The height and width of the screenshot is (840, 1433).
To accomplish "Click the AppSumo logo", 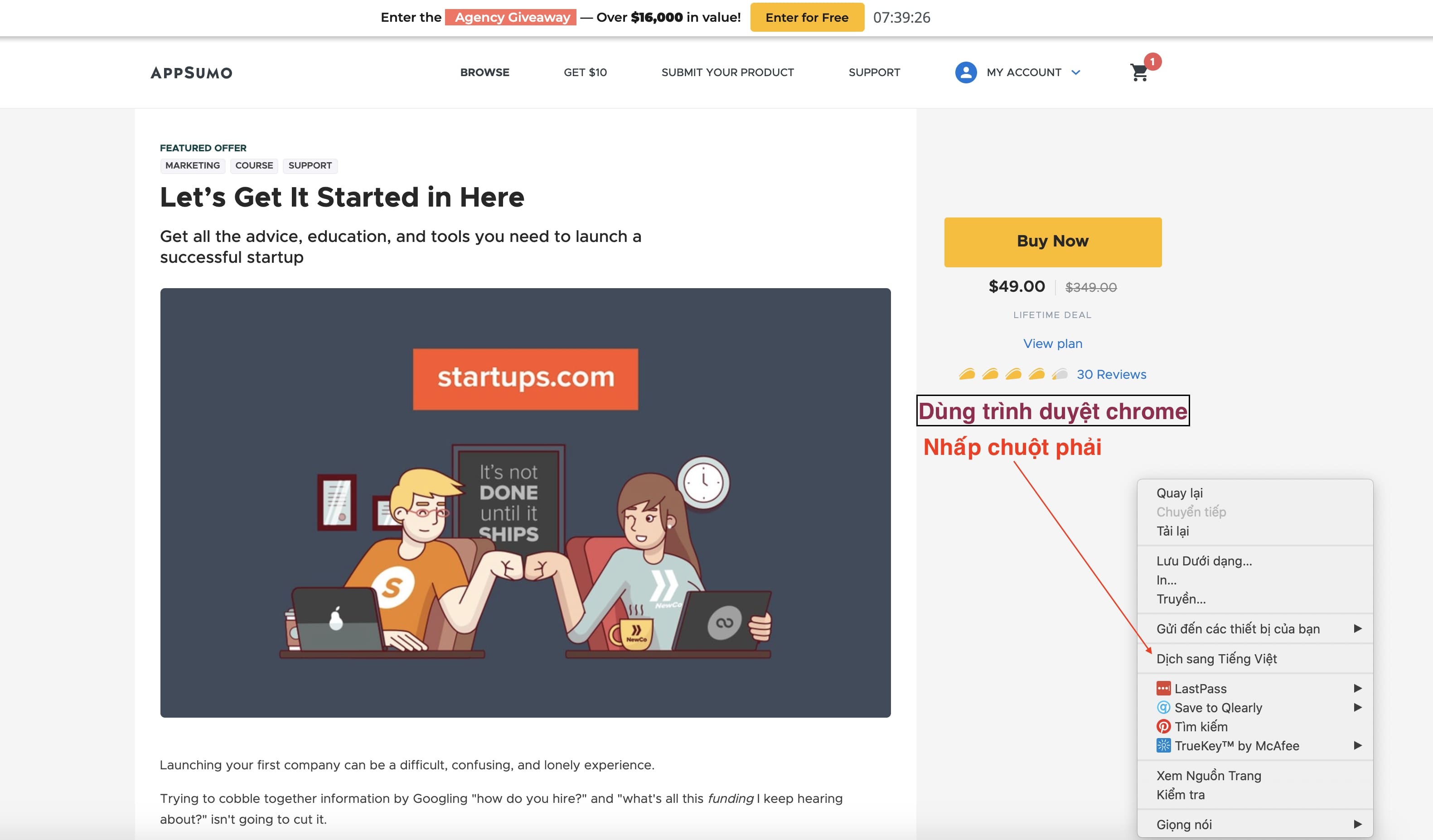I will pyautogui.click(x=191, y=73).
